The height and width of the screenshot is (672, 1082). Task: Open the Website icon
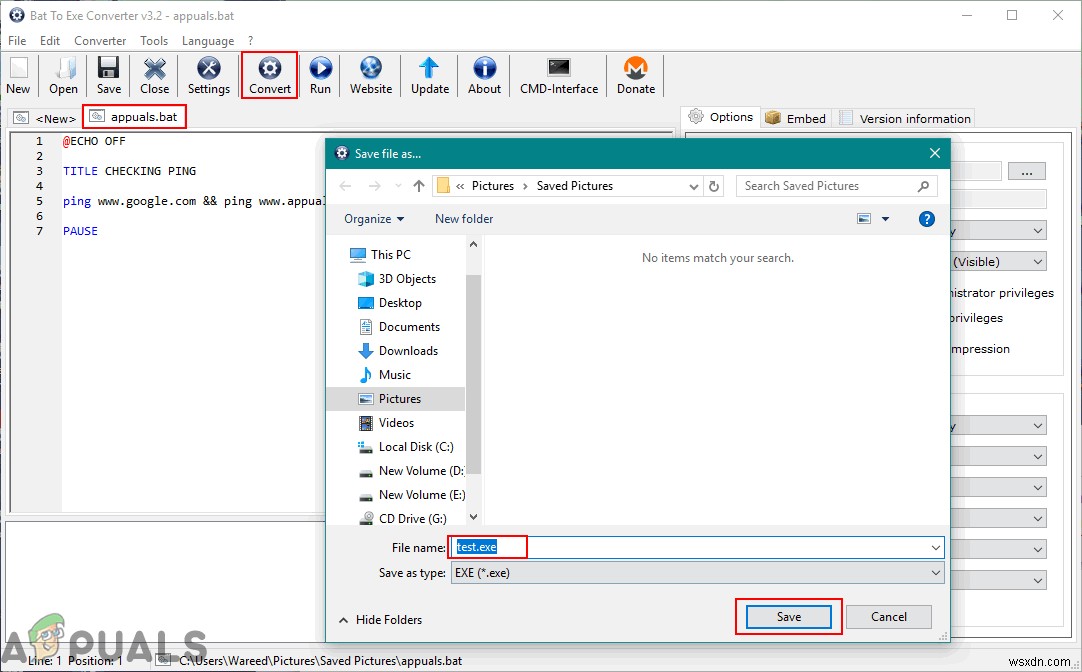click(x=370, y=75)
